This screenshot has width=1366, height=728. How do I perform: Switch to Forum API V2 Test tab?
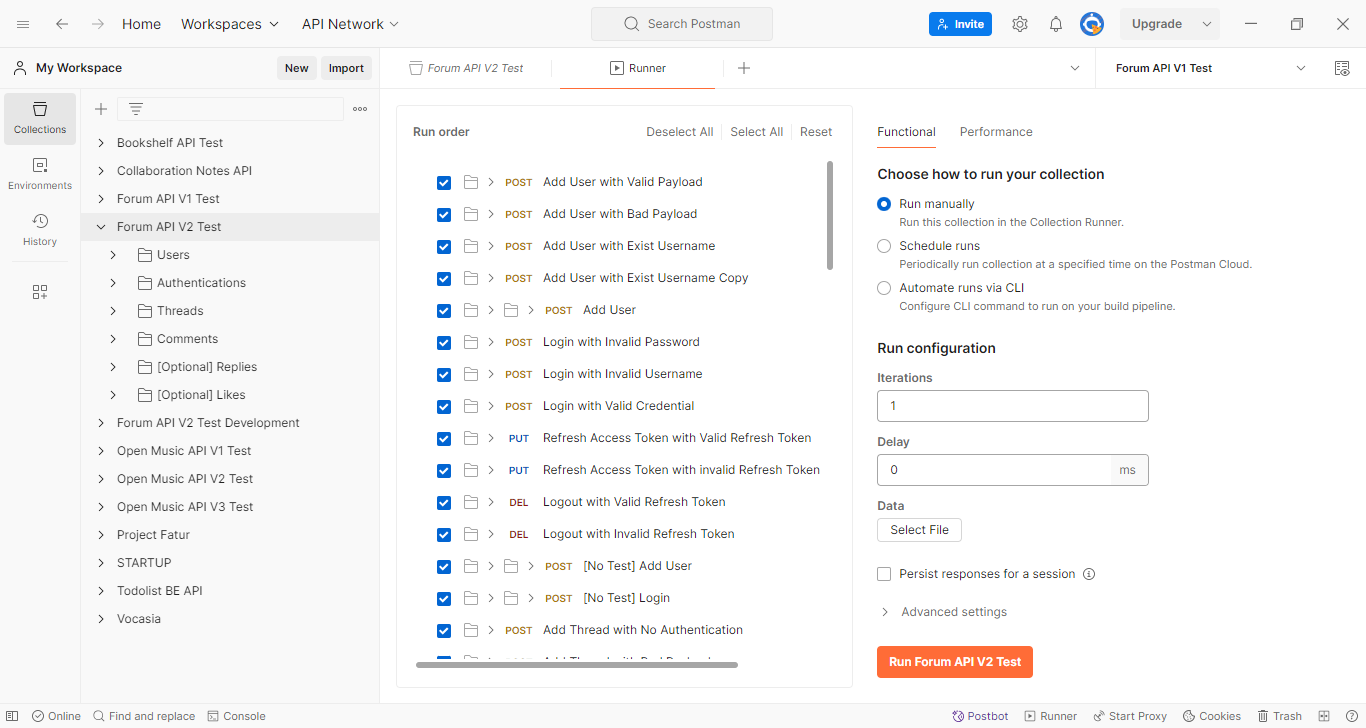(x=466, y=68)
